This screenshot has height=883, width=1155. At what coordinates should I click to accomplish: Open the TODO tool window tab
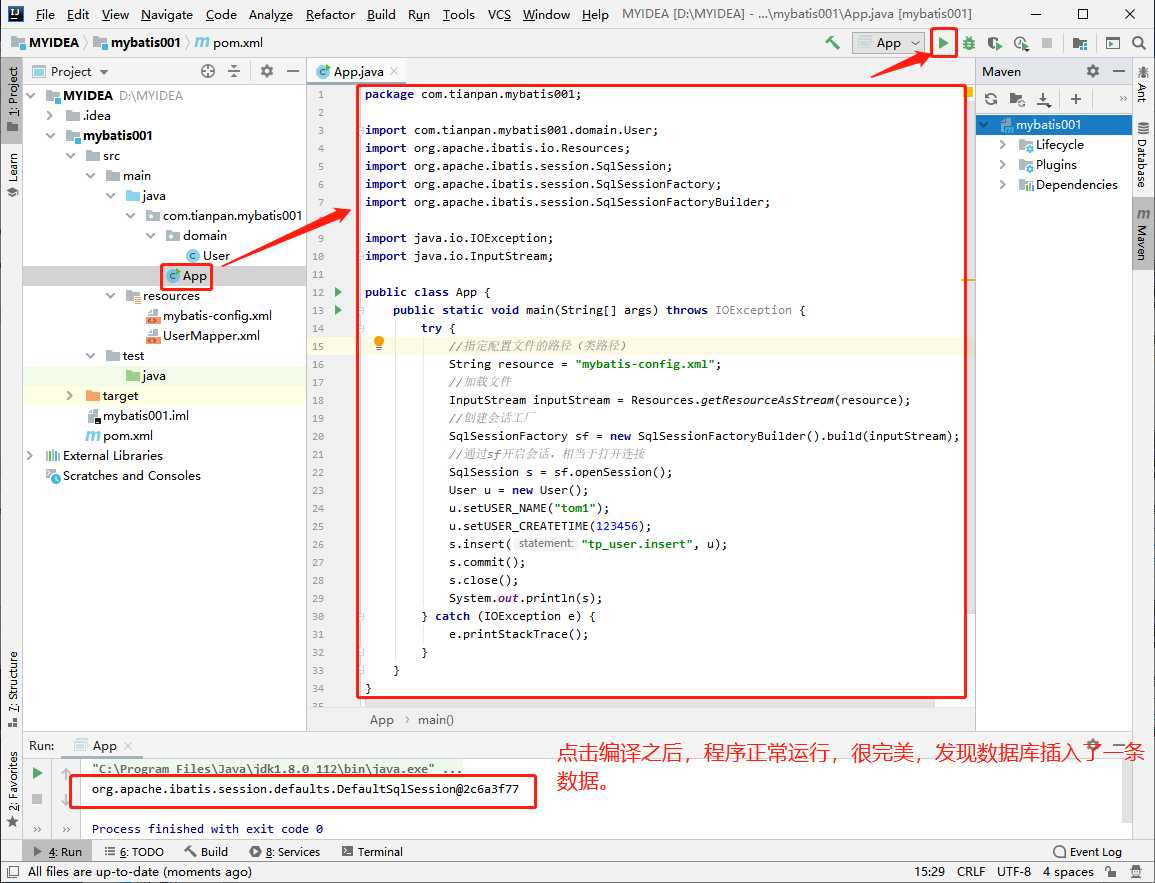pyautogui.click(x=134, y=852)
